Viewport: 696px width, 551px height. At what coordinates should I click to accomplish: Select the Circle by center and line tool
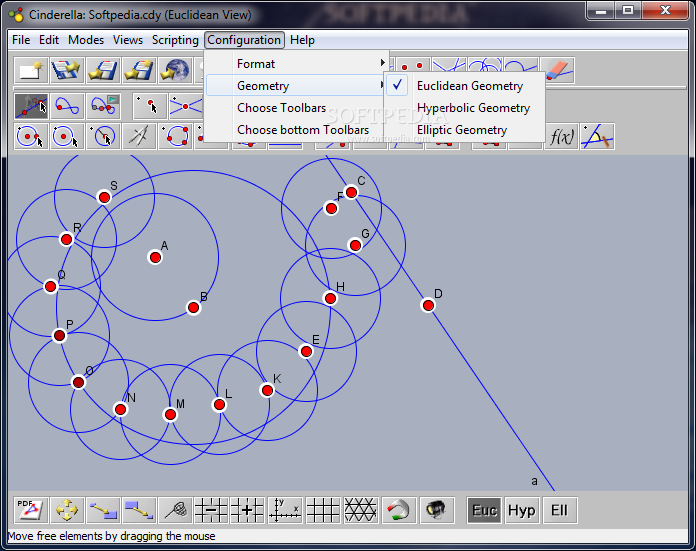tap(103, 136)
